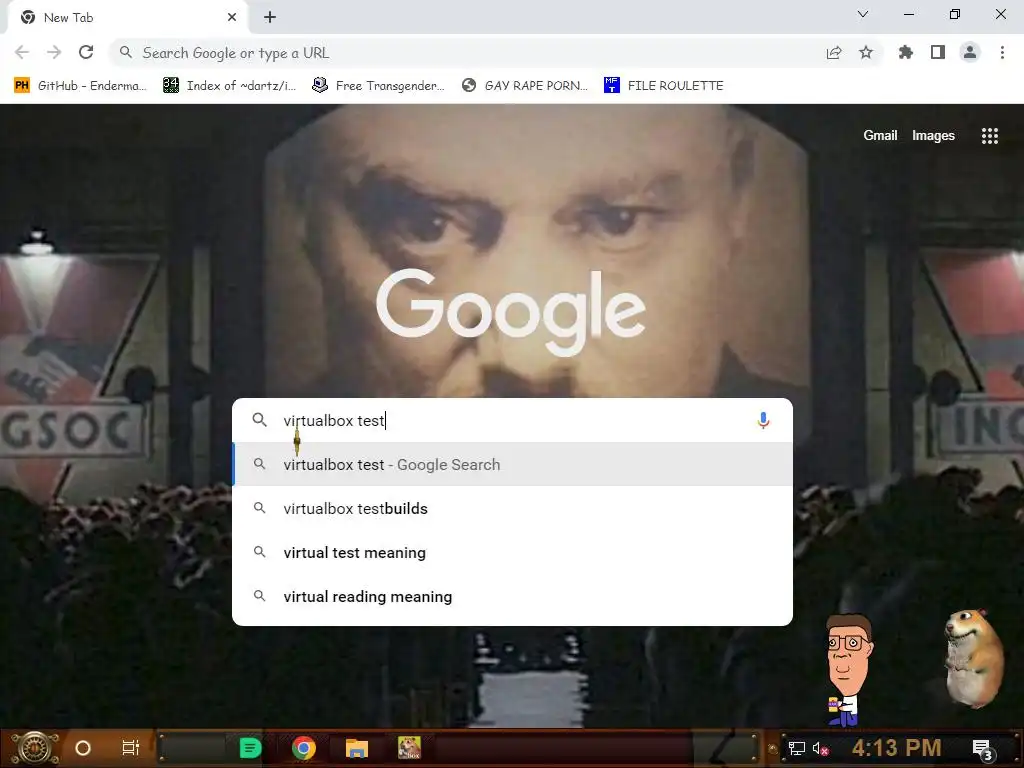Close the New Tab tab
This screenshot has height=768, width=1024.
[x=232, y=18]
